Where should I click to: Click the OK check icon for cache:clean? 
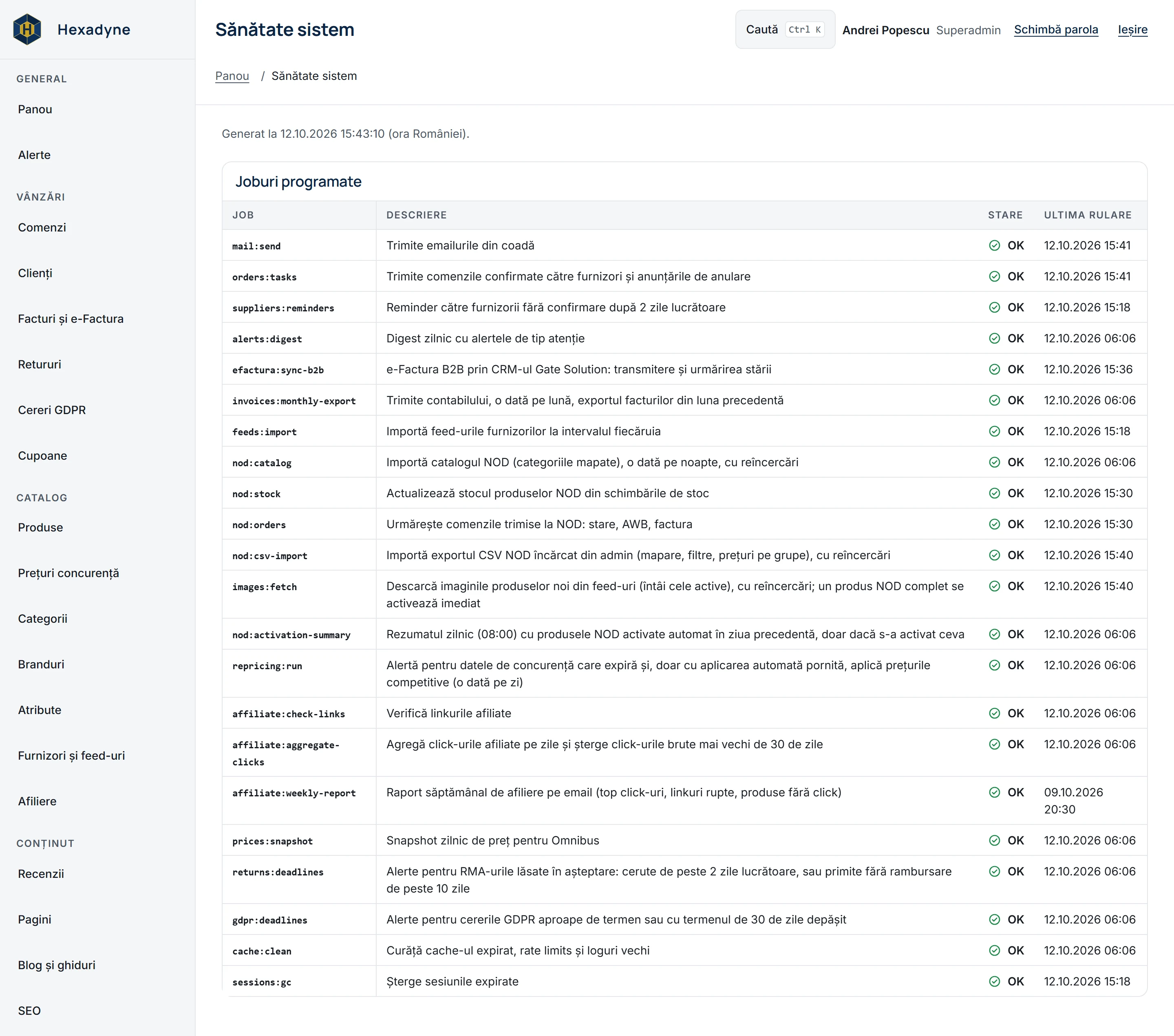(994, 951)
